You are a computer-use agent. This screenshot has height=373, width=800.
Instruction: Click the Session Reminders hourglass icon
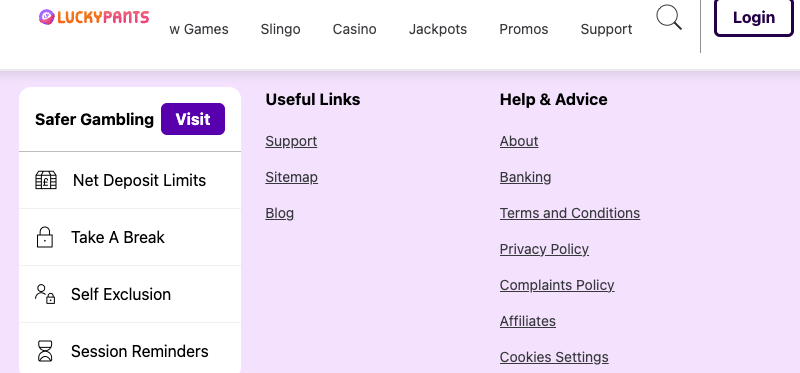45,351
